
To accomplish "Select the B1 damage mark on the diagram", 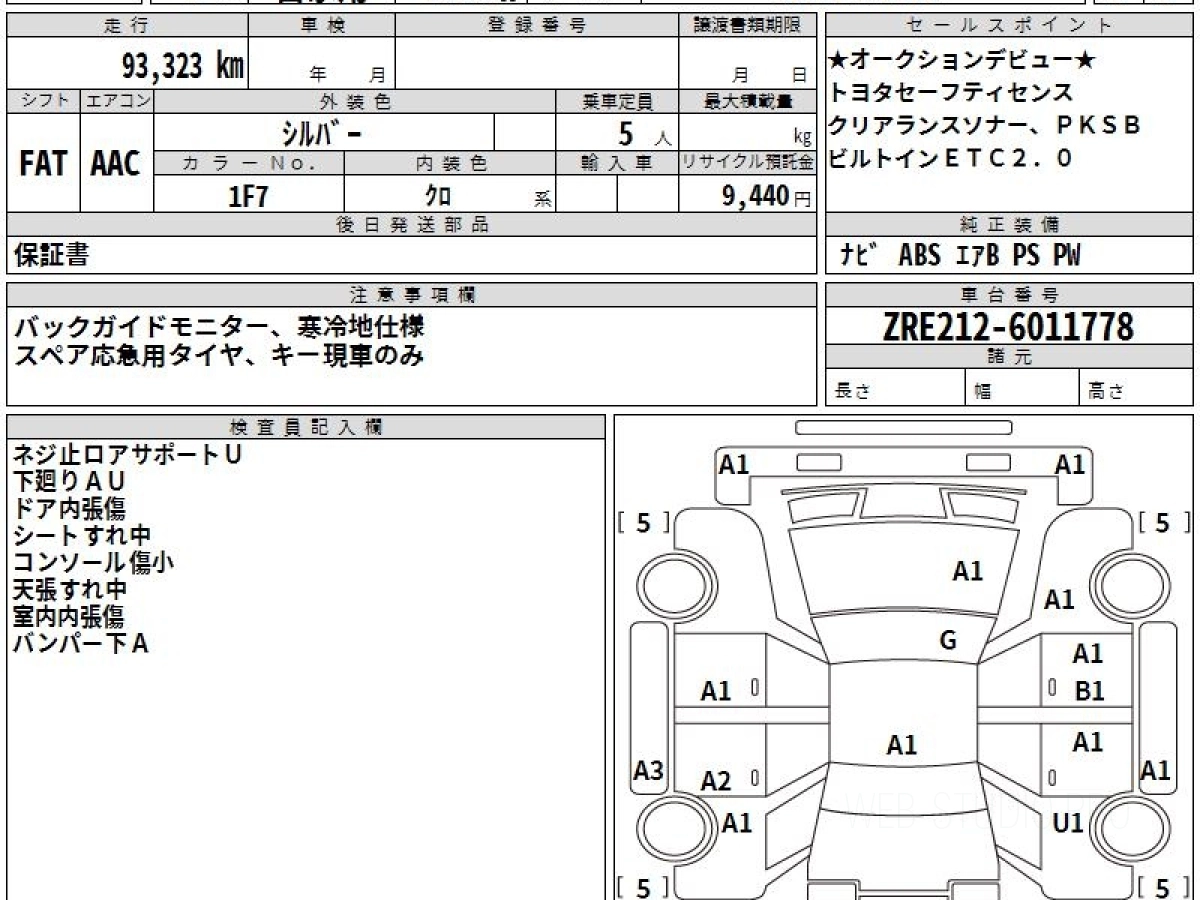I will tap(1089, 691).
